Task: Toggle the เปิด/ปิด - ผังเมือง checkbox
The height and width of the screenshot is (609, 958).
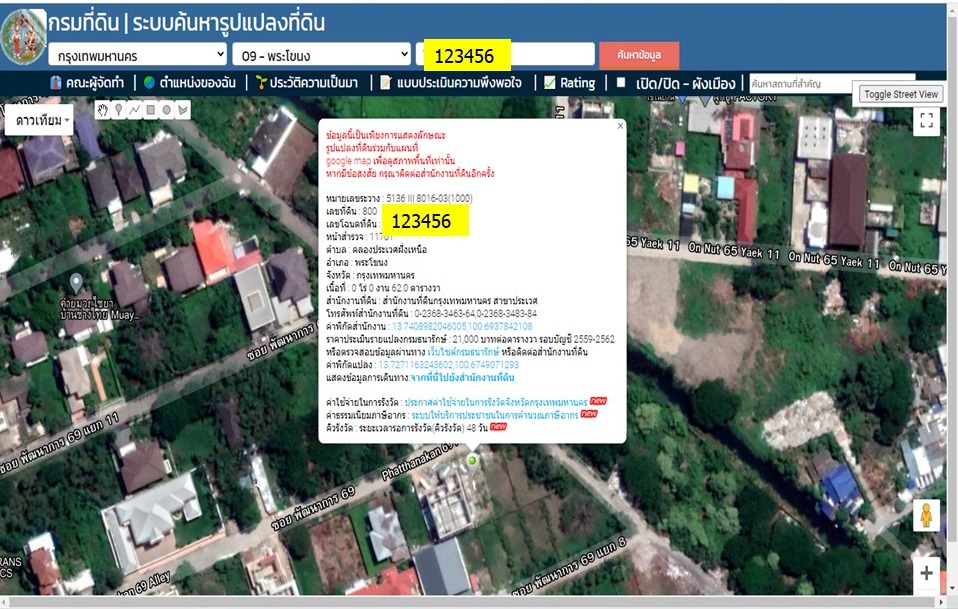Action: (x=621, y=83)
